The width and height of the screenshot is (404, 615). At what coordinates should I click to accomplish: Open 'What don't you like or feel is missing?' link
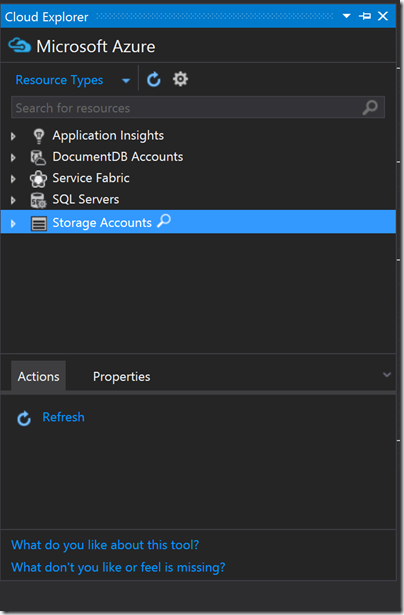[x=118, y=567]
